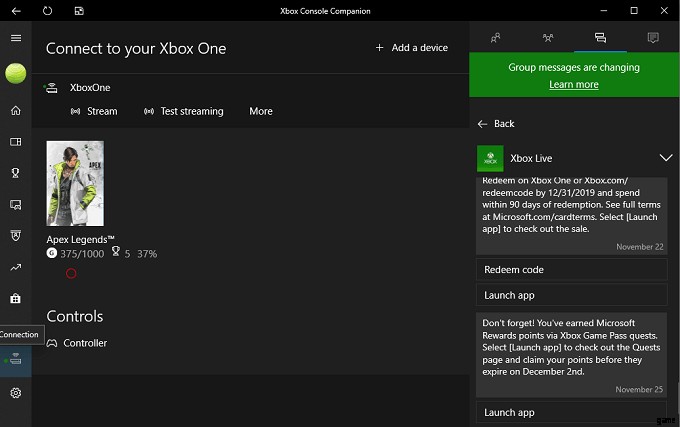Click the refresh icon in title bar
This screenshot has height=427, width=680.
[x=47, y=10]
